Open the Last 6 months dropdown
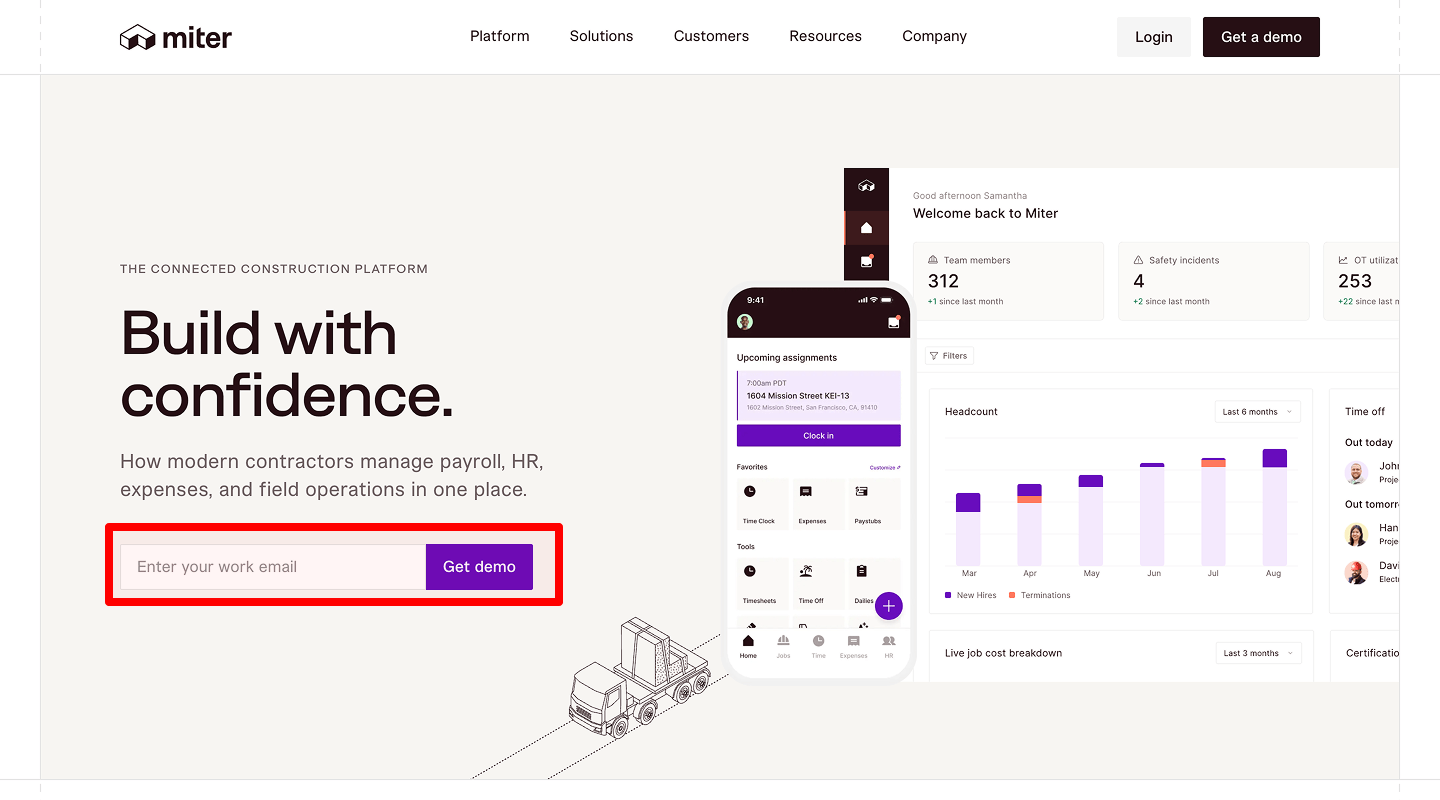The image size is (1440, 800). click(1257, 411)
